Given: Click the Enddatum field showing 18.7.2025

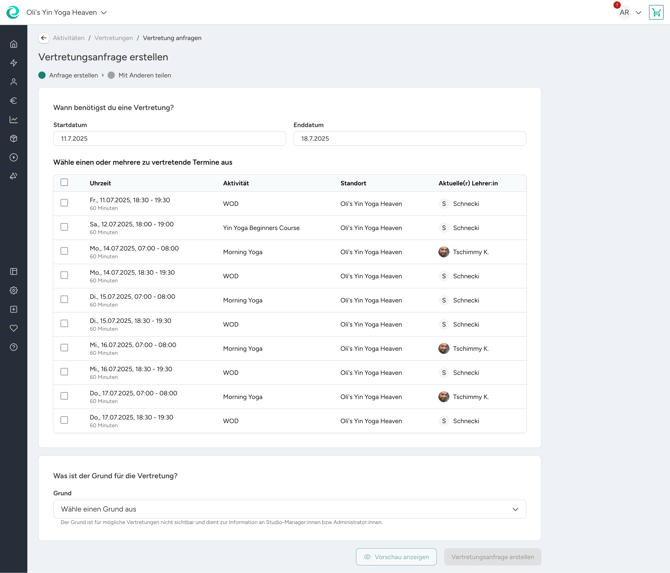Looking at the screenshot, I should click(x=409, y=139).
